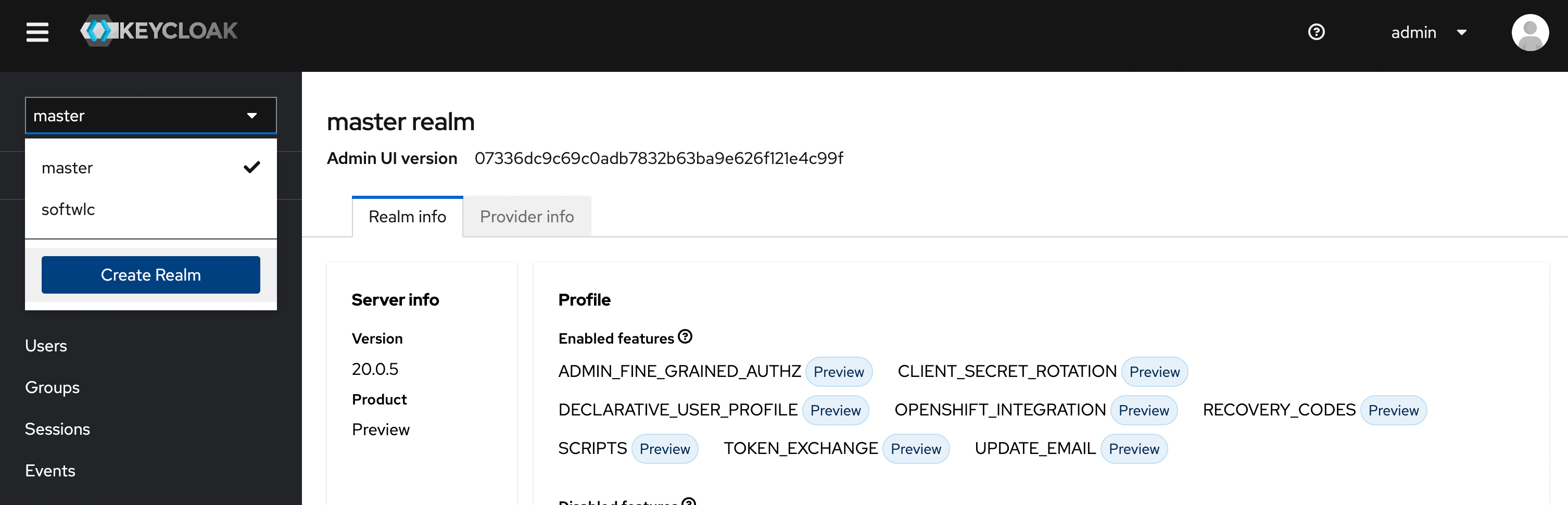Viewport: 1568px width, 505px height.
Task: Select the softwlc realm
Action: coord(68,209)
